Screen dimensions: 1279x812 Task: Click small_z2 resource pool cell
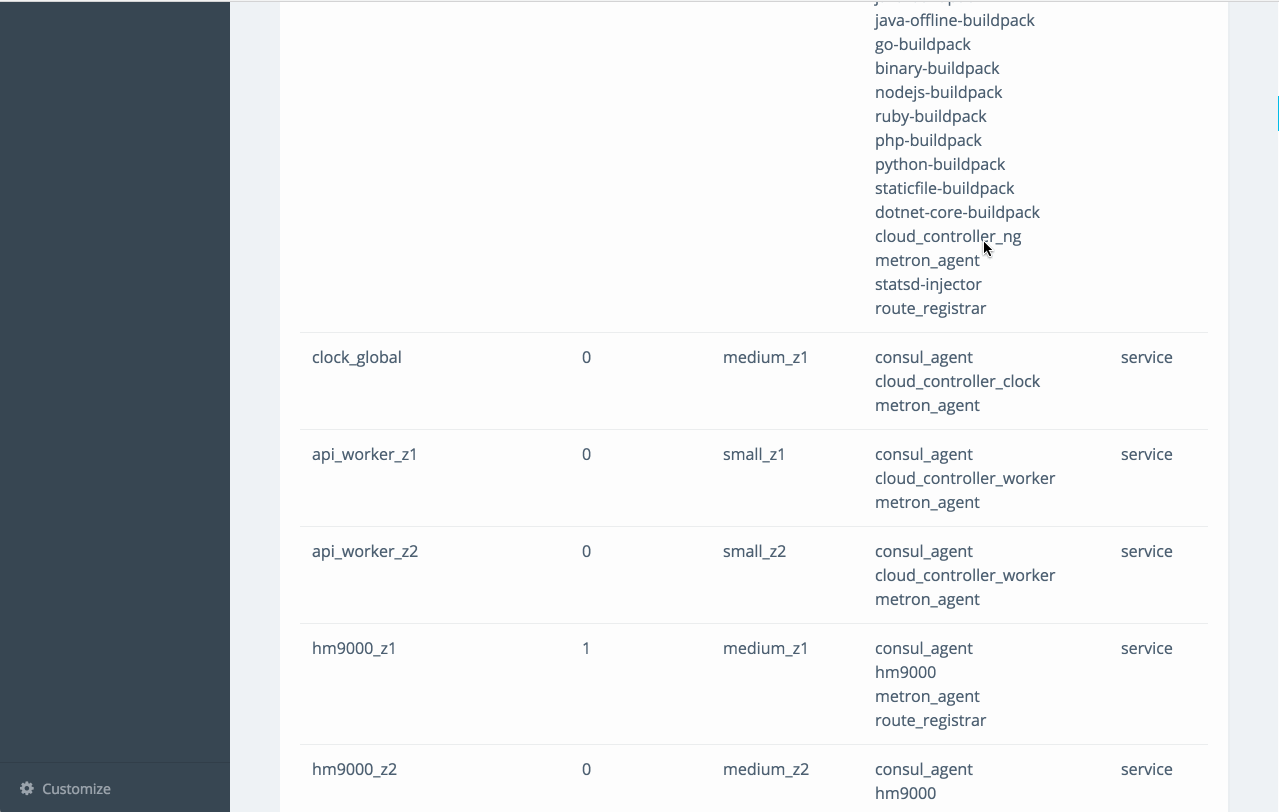pos(755,552)
